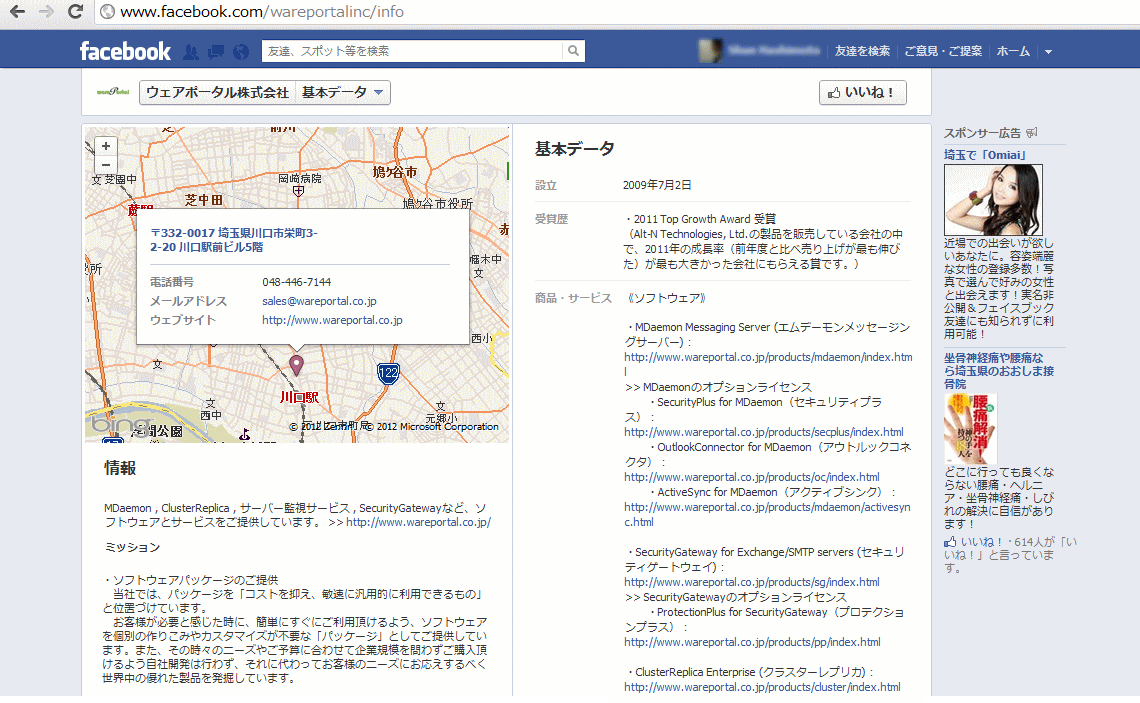The width and height of the screenshot is (1140, 703).
Task: Click the Omiai ad woman photo
Action: coord(993,199)
